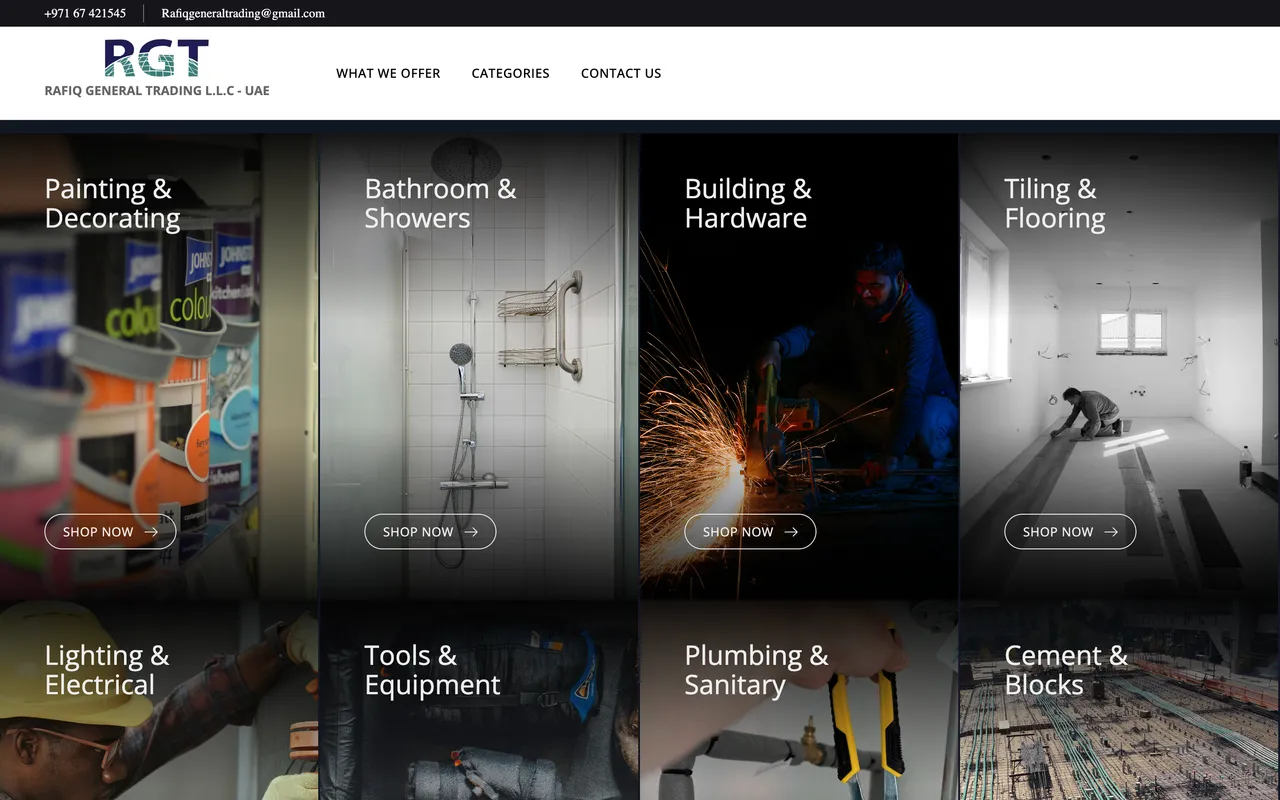The height and width of the screenshot is (800, 1280).
Task: Click Shop Now under Painting & Decorating
Action: 110,532
